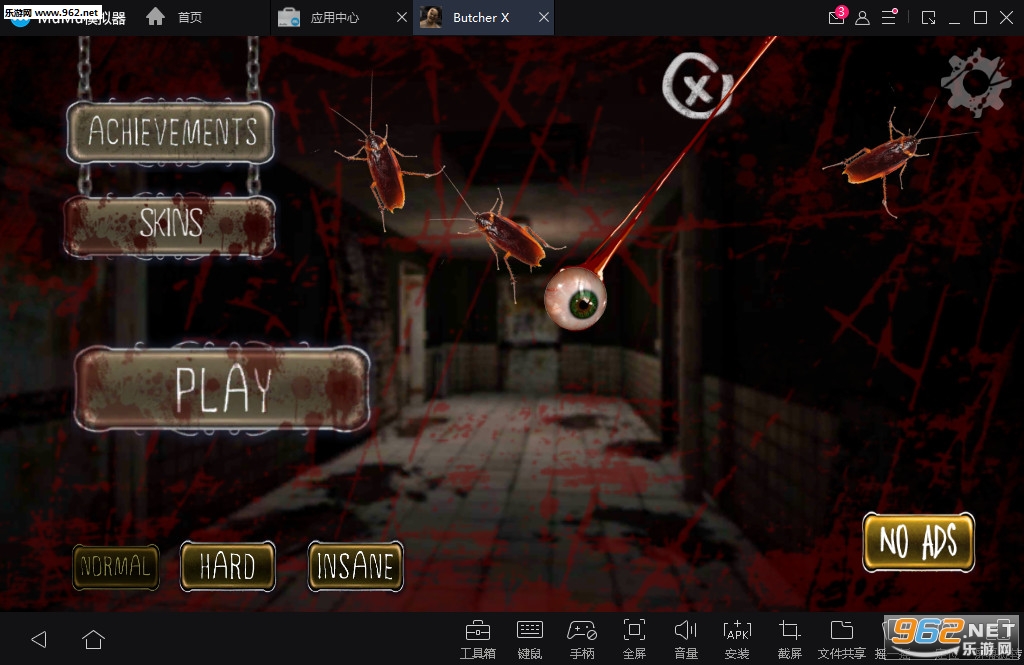This screenshot has height=665, width=1024.
Task: Open the user account icon
Action: (x=862, y=18)
